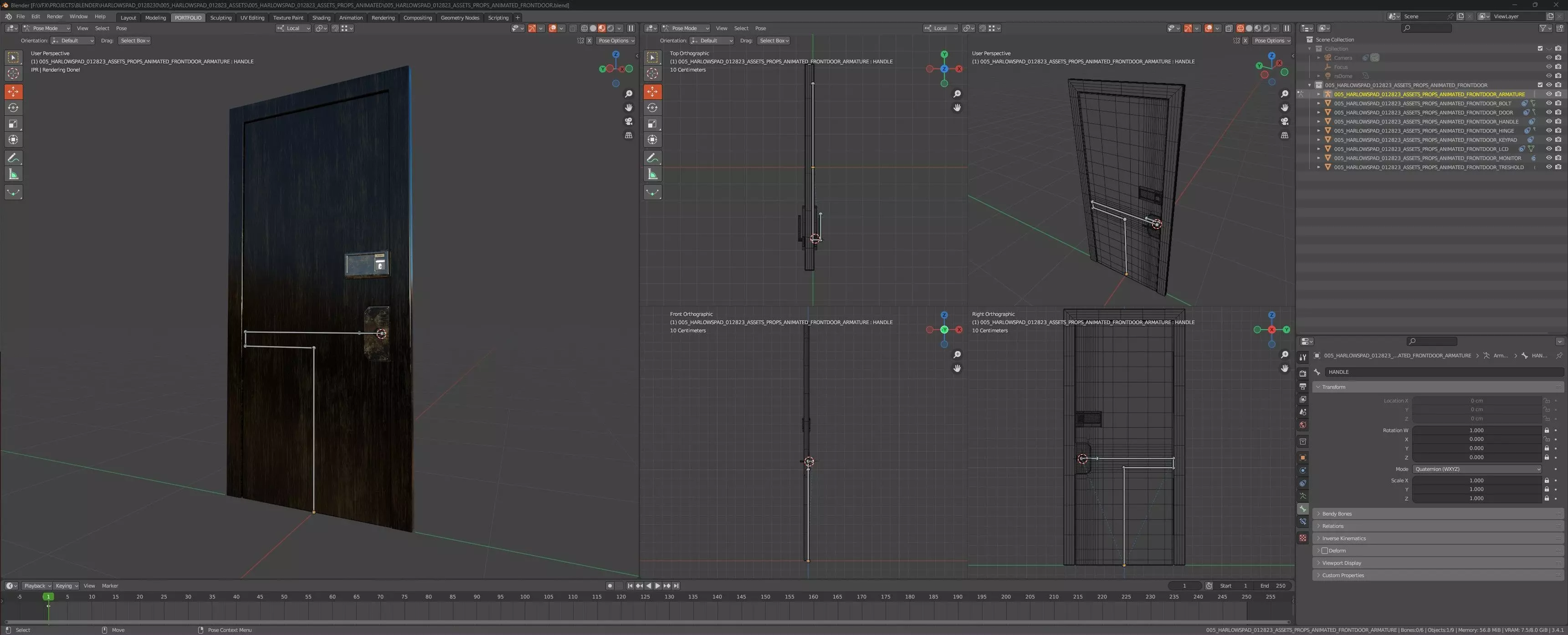Hide the FRONTDOOR_KEYPAD object in outliner
Image resolution: width=1568 pixels, height=635 pixels.
point(1548,139)
